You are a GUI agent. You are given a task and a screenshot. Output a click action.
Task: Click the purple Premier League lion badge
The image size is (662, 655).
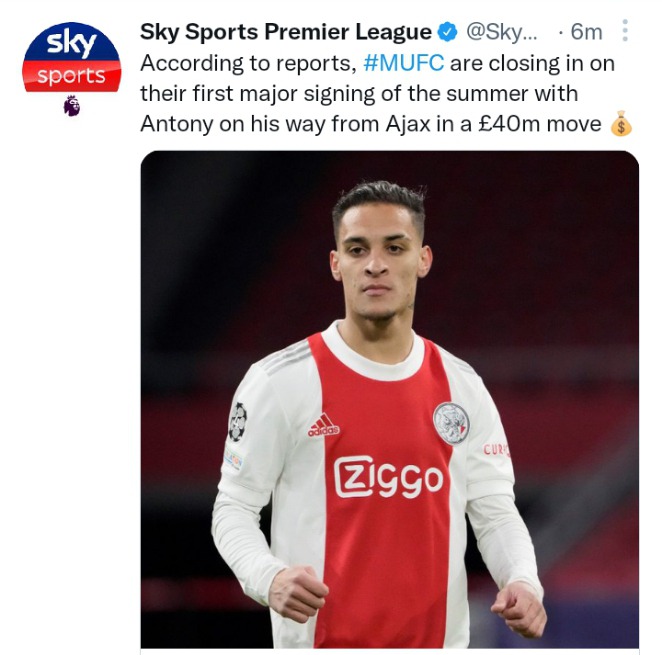point(71,106)
